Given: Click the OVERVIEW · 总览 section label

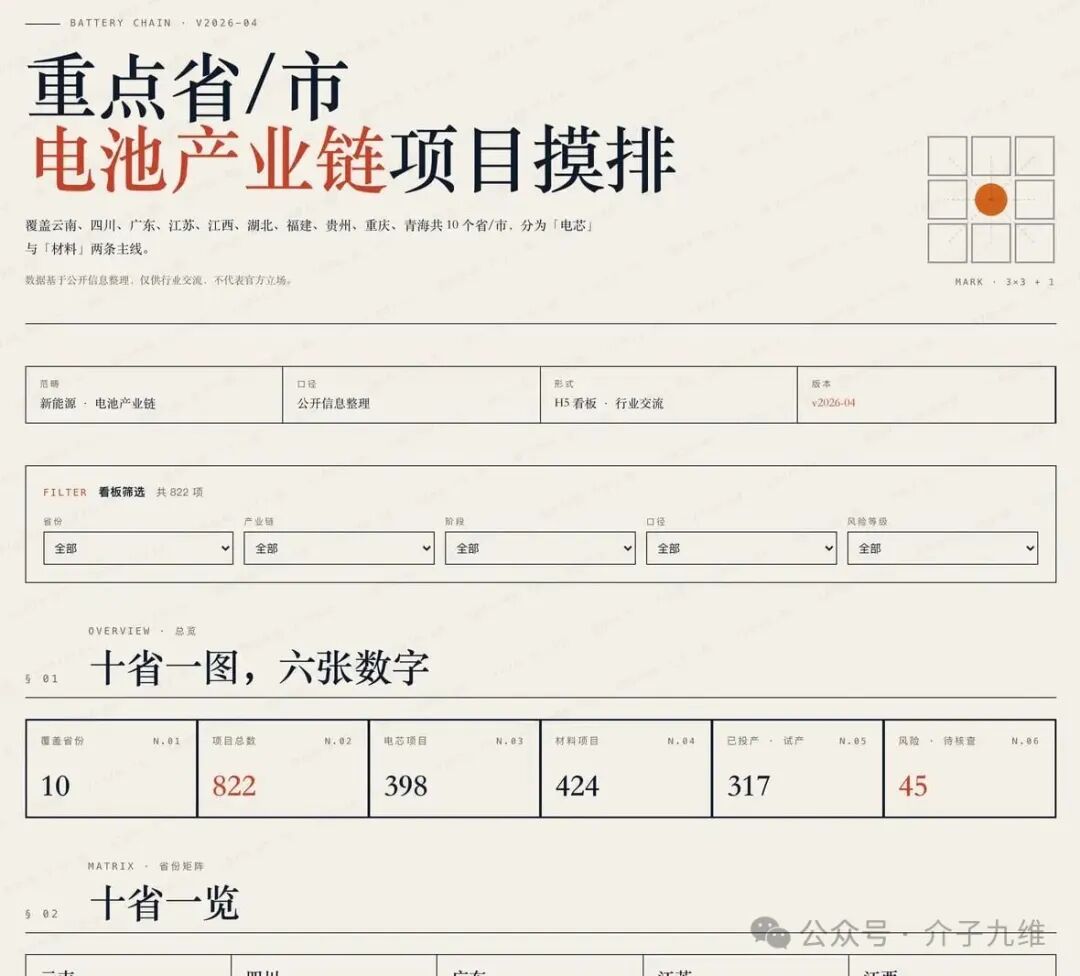Looking at the screenshot, I should pos(142,631).
